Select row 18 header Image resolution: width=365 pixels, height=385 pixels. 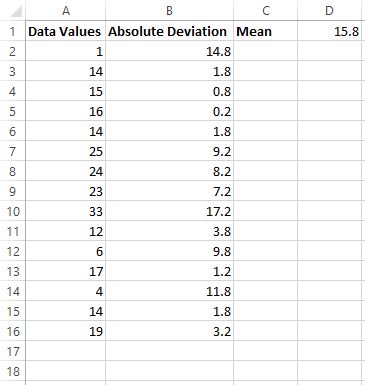[13, 371]
